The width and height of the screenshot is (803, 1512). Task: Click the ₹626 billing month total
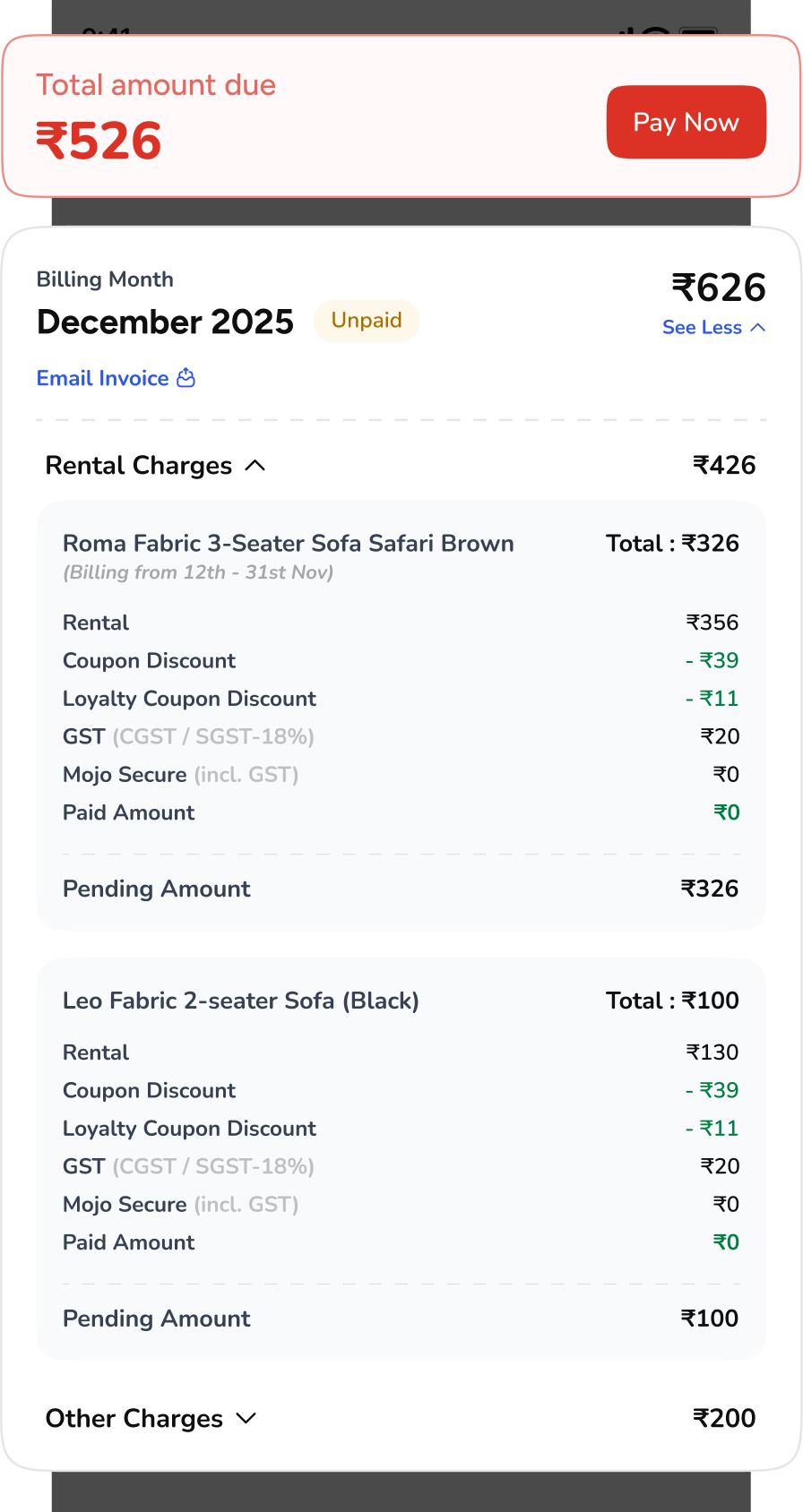click(x=719, y=288)
